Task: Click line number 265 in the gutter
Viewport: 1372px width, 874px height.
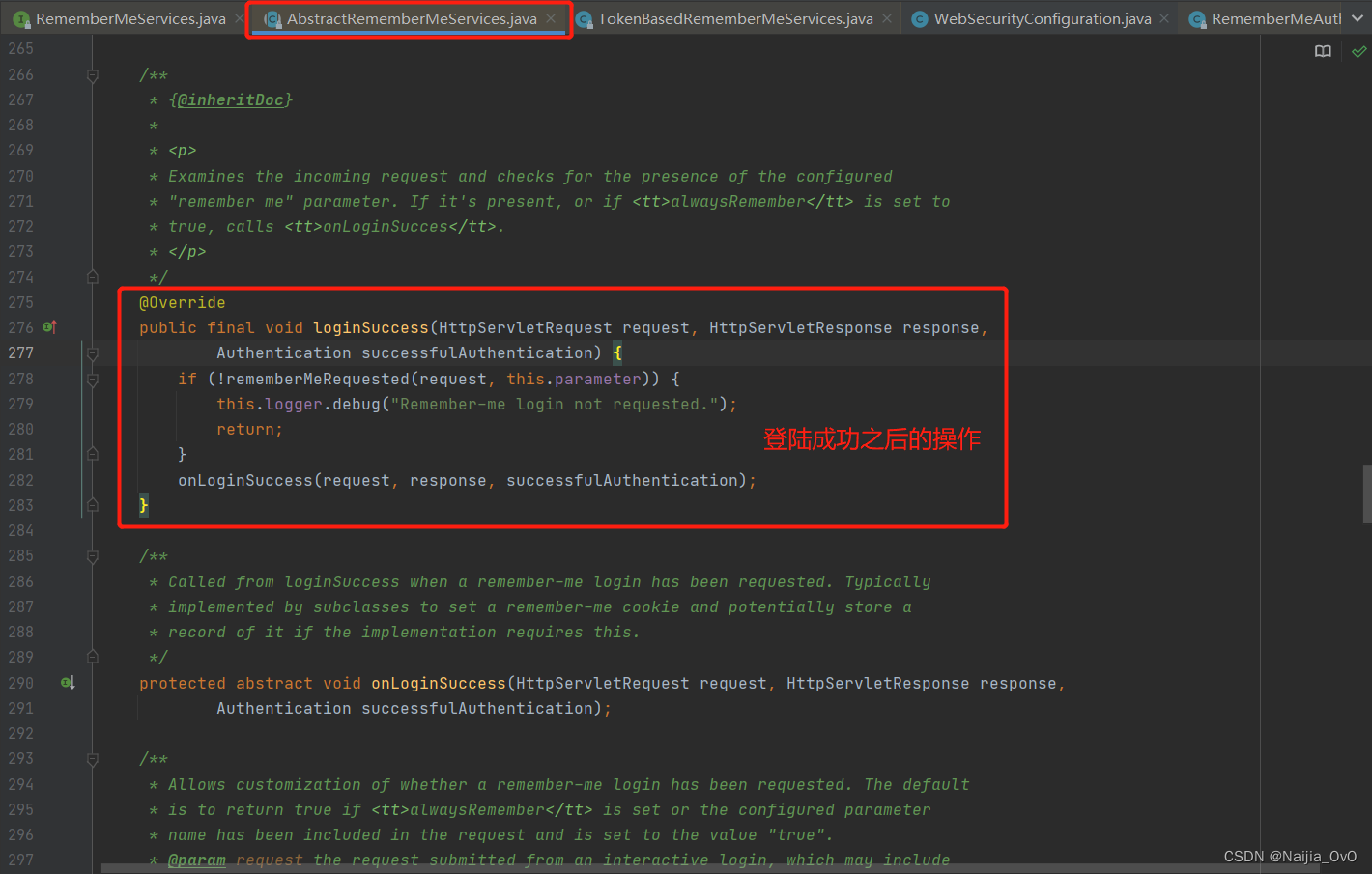Action: pyautogui.click(x=21, y=48)
